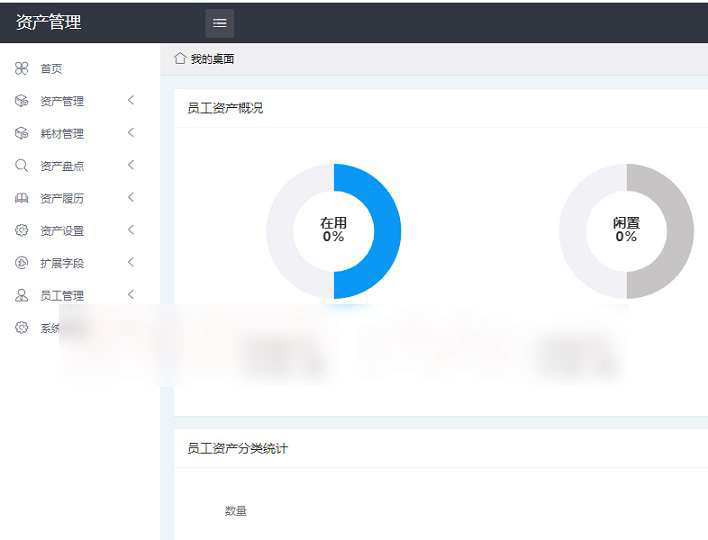
Task: Click the 数量 axis label
Action: 236,511
